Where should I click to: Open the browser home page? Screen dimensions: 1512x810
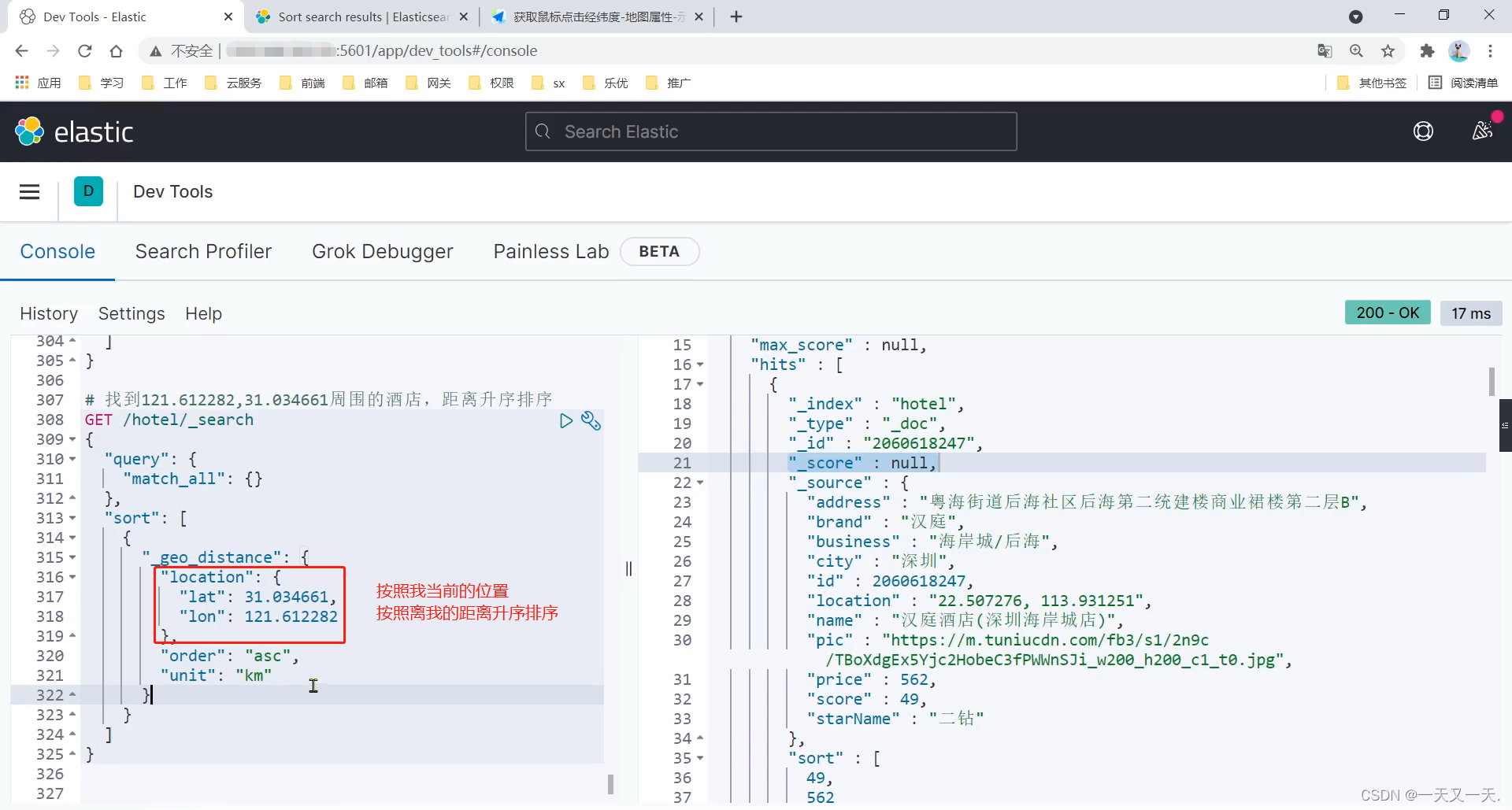pos(117,51)
